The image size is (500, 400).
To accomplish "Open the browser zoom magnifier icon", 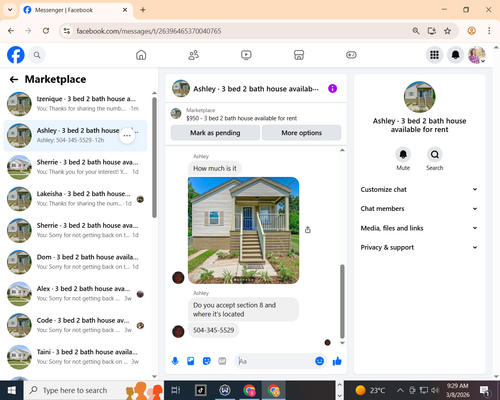I will click(416, 31).
